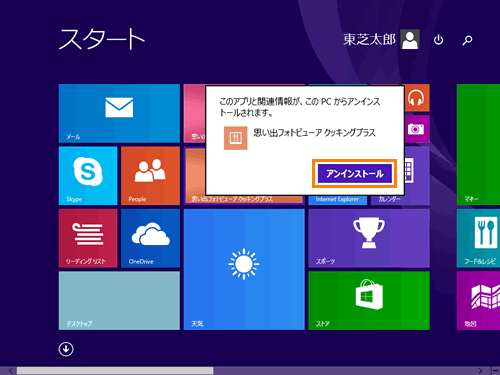Select the 思い出フォトビューア クッキングプラス tile
The height and width of the screenshot is (375, 500).
[195, 176]
